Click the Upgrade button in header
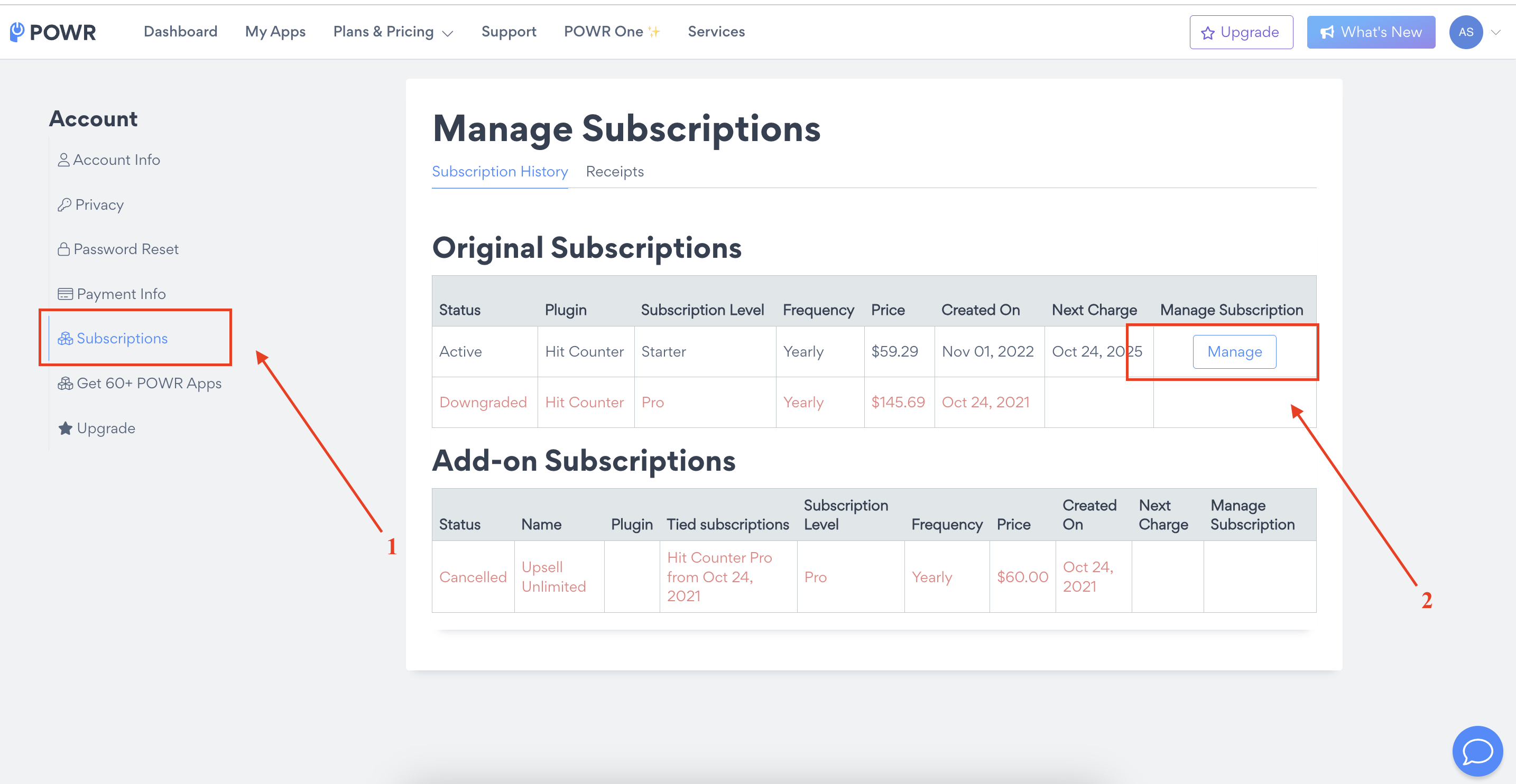The image size is (1516, 784). (1241, 32)
